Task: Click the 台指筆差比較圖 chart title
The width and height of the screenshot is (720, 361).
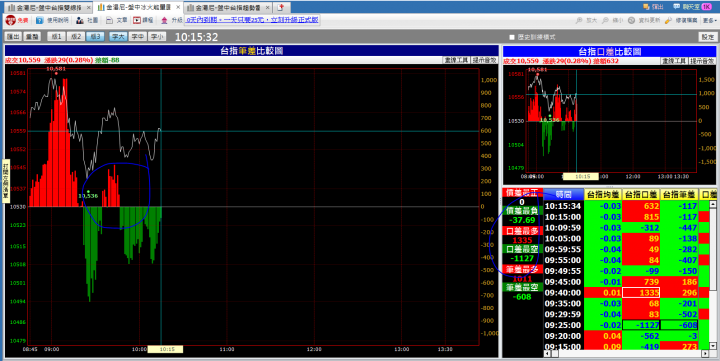Action: (252, 51)
